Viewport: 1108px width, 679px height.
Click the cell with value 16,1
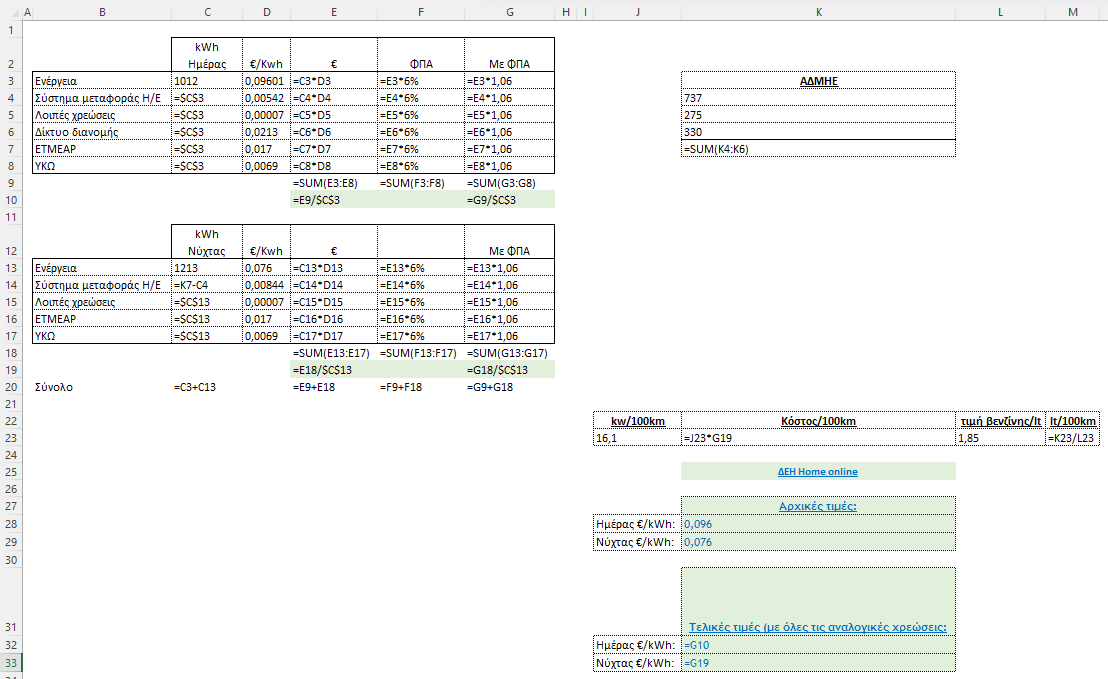click(637, 438)
